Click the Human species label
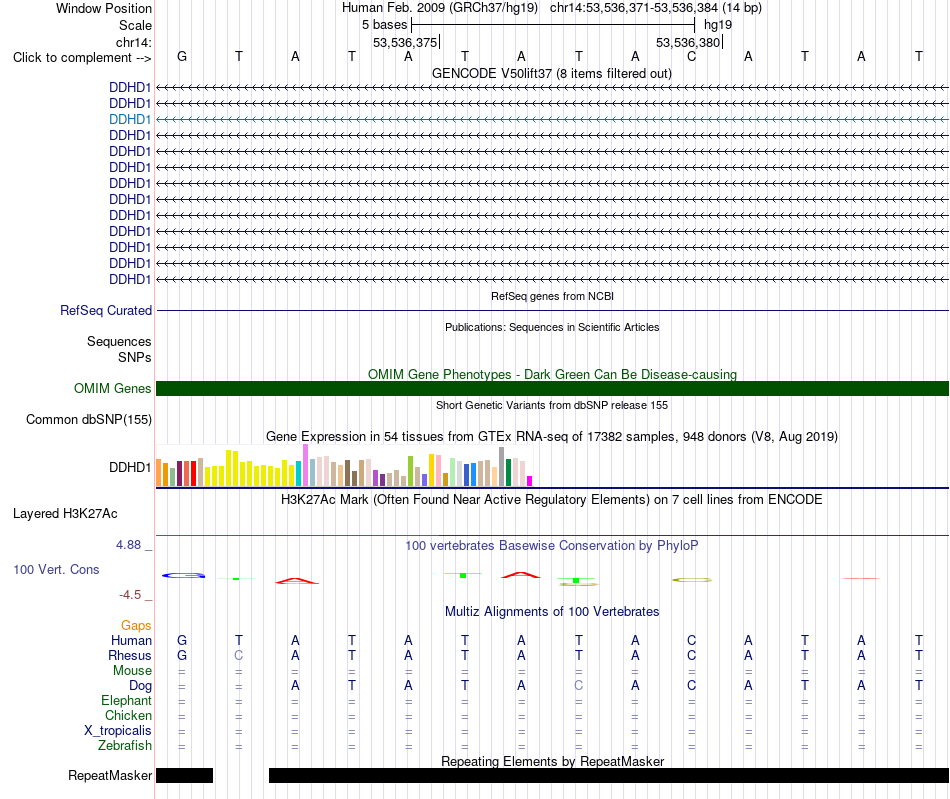The width and height of the screenshot is (950, 799). (131, 640)
